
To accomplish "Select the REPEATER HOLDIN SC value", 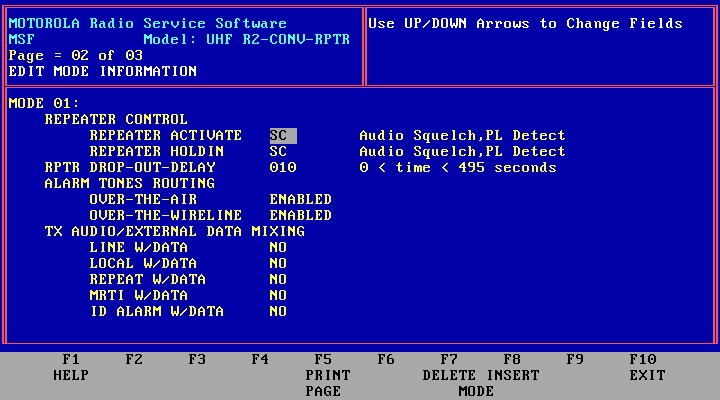I will point(278,152).
